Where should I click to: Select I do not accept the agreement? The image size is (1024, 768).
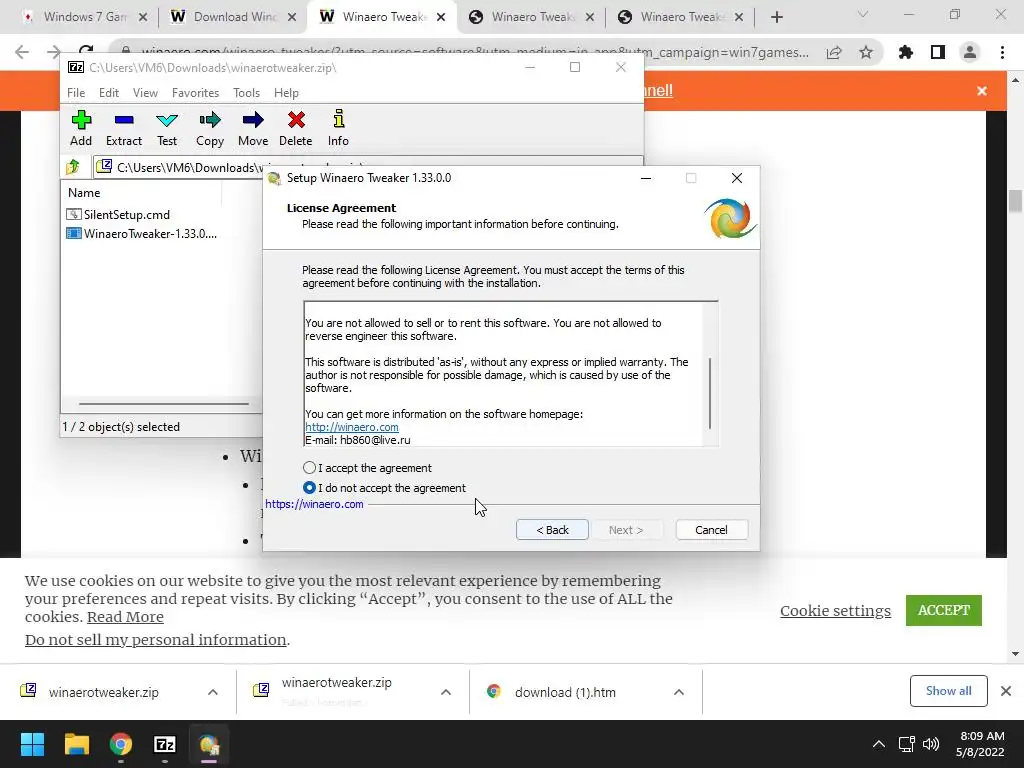pos(384,488)
